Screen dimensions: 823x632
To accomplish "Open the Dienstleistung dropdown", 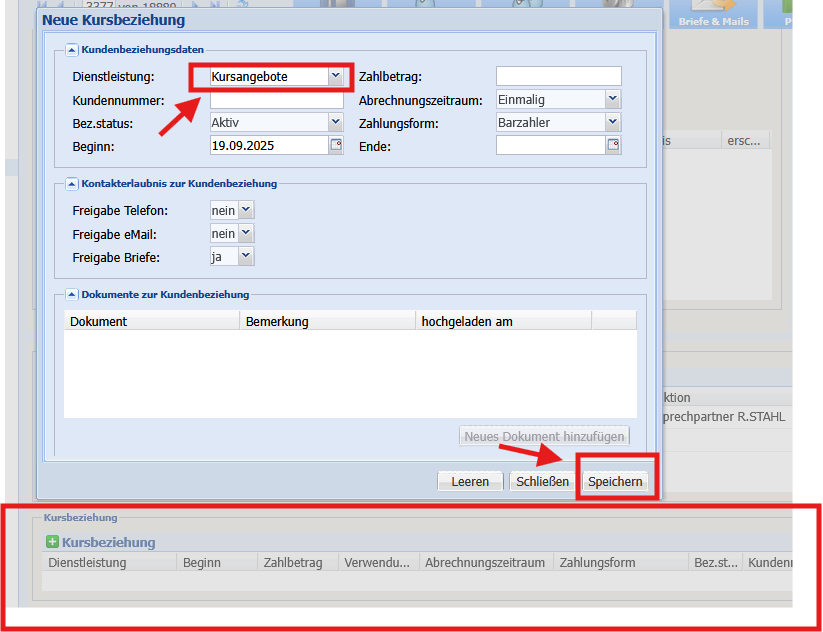I will pyautogui.click(x=335, y=76).
